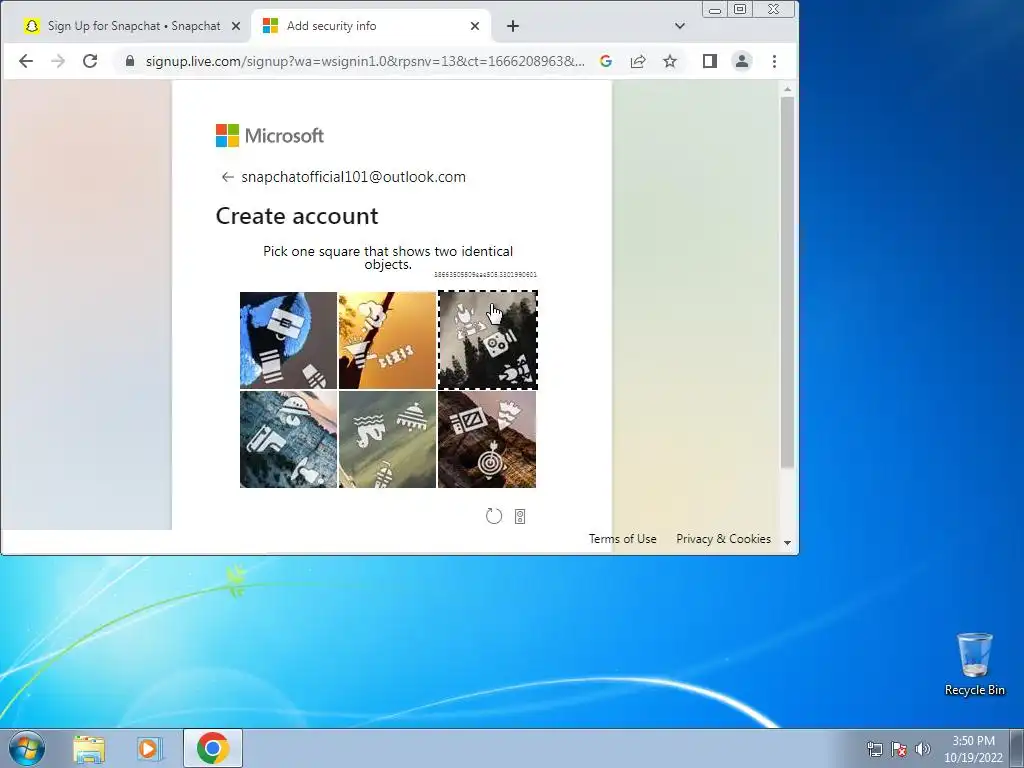Open the tab search chevron
This screenshot has width=1024, height=768.
(680, 26)
